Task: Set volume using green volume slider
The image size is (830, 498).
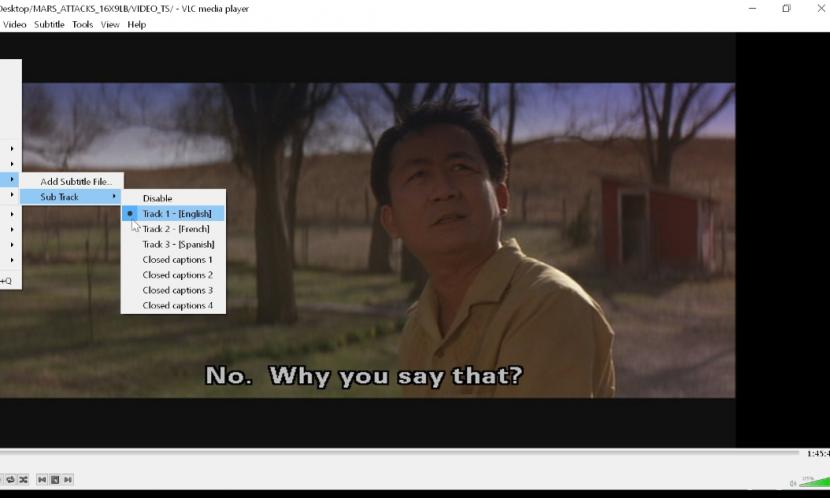Action: 815,481
